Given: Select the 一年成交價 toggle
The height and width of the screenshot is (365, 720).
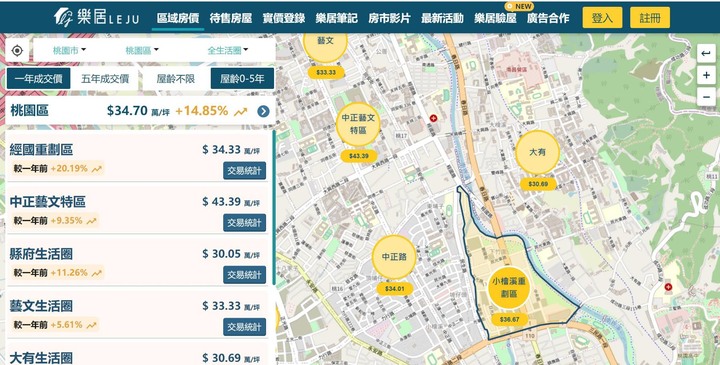Looking at the screenshot, I should [39, 79].
